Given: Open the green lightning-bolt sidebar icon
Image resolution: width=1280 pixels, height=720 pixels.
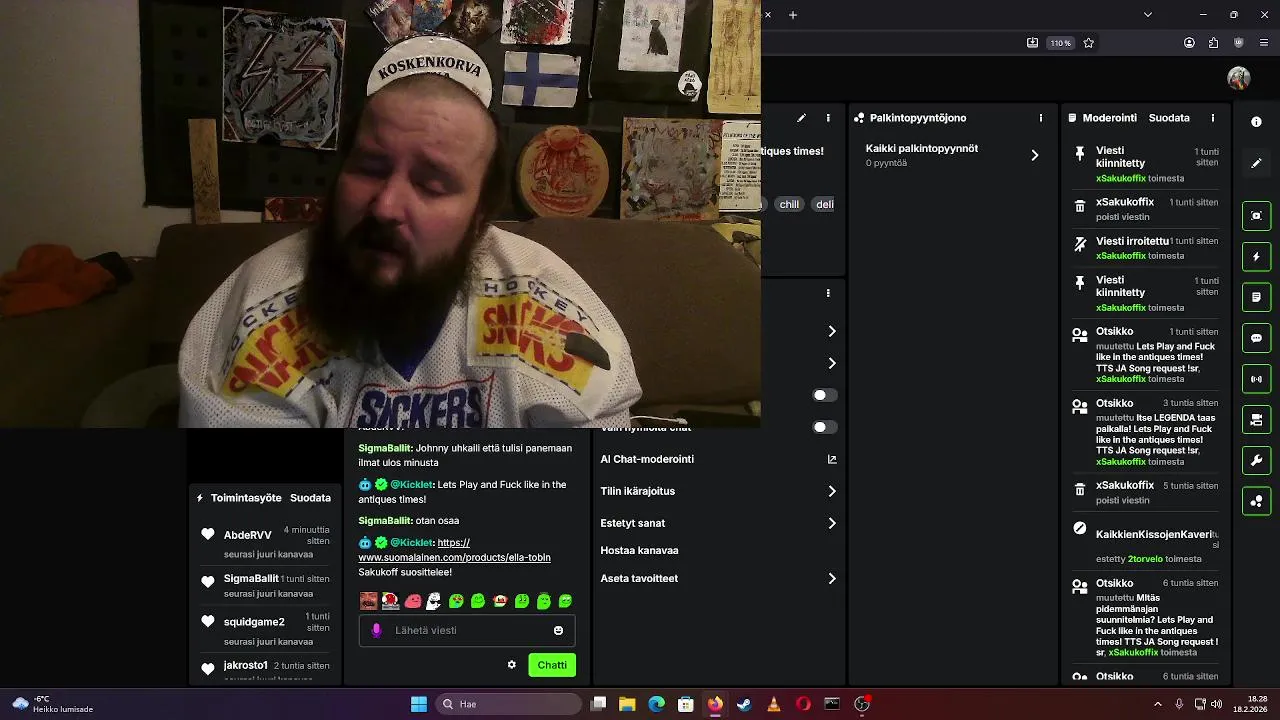Looking at the screenshot, I should (1256, 257).
